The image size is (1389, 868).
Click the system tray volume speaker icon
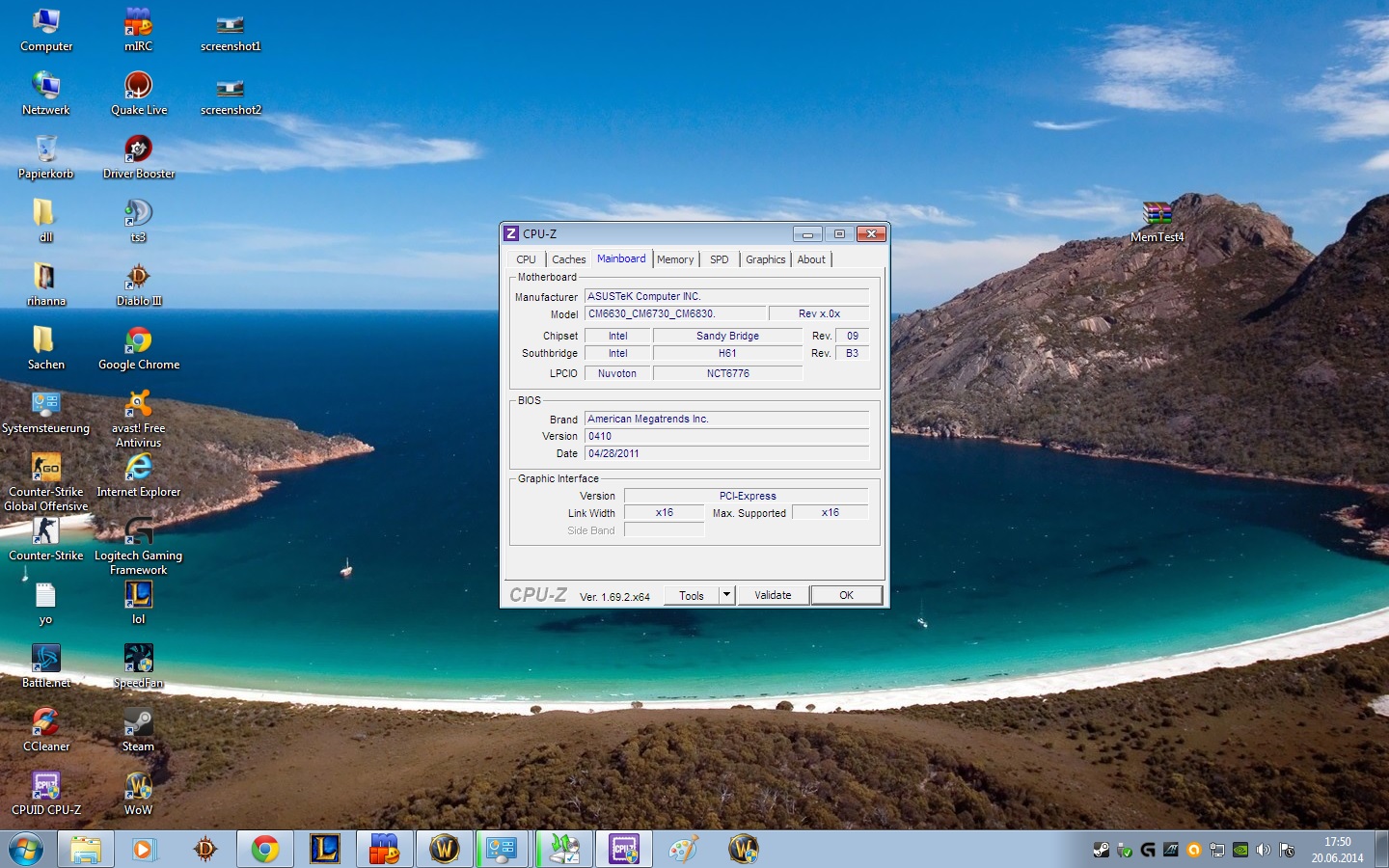1264,850
